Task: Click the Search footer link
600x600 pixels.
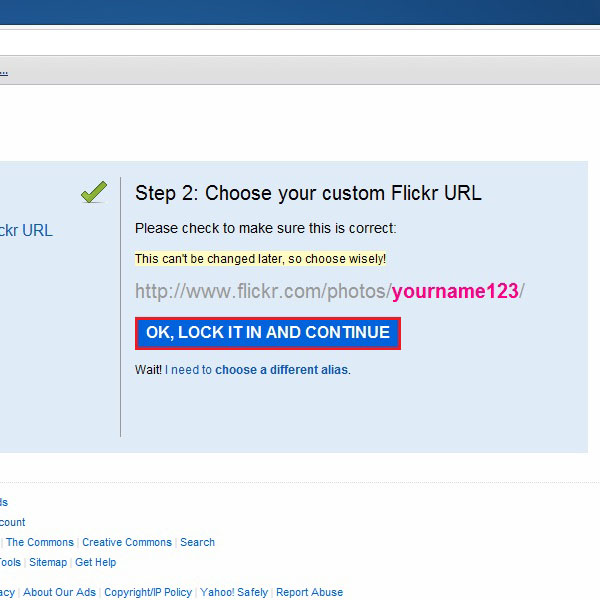Action: (x=197, y=542)
